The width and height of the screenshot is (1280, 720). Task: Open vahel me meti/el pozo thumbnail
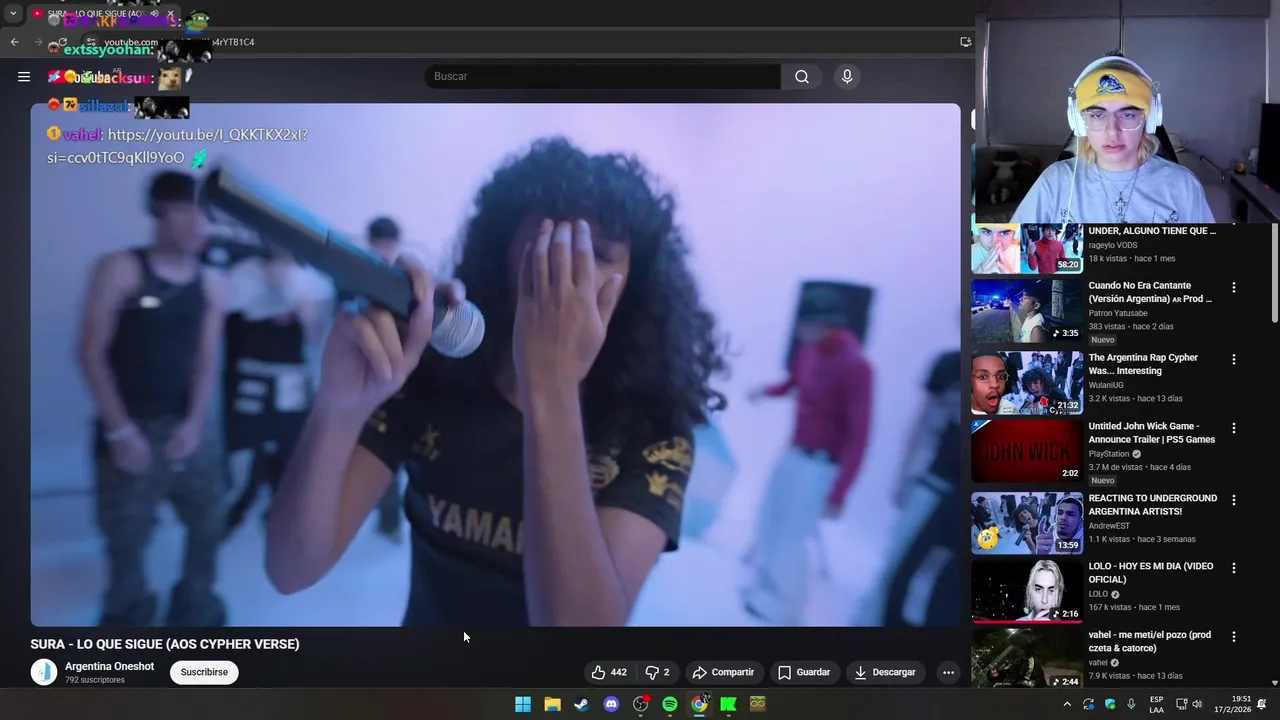(1027, 658)
